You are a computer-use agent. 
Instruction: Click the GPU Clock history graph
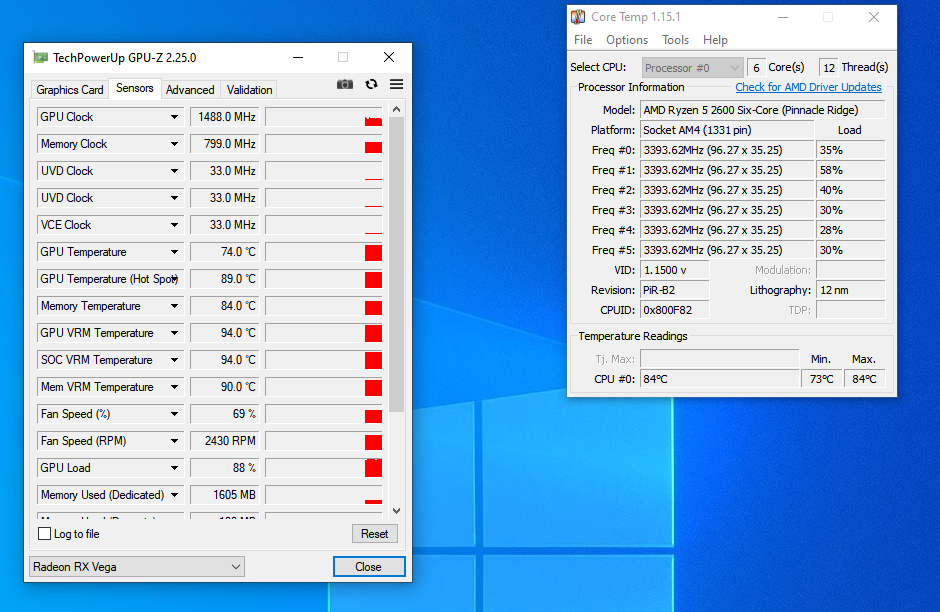[324, 117]
